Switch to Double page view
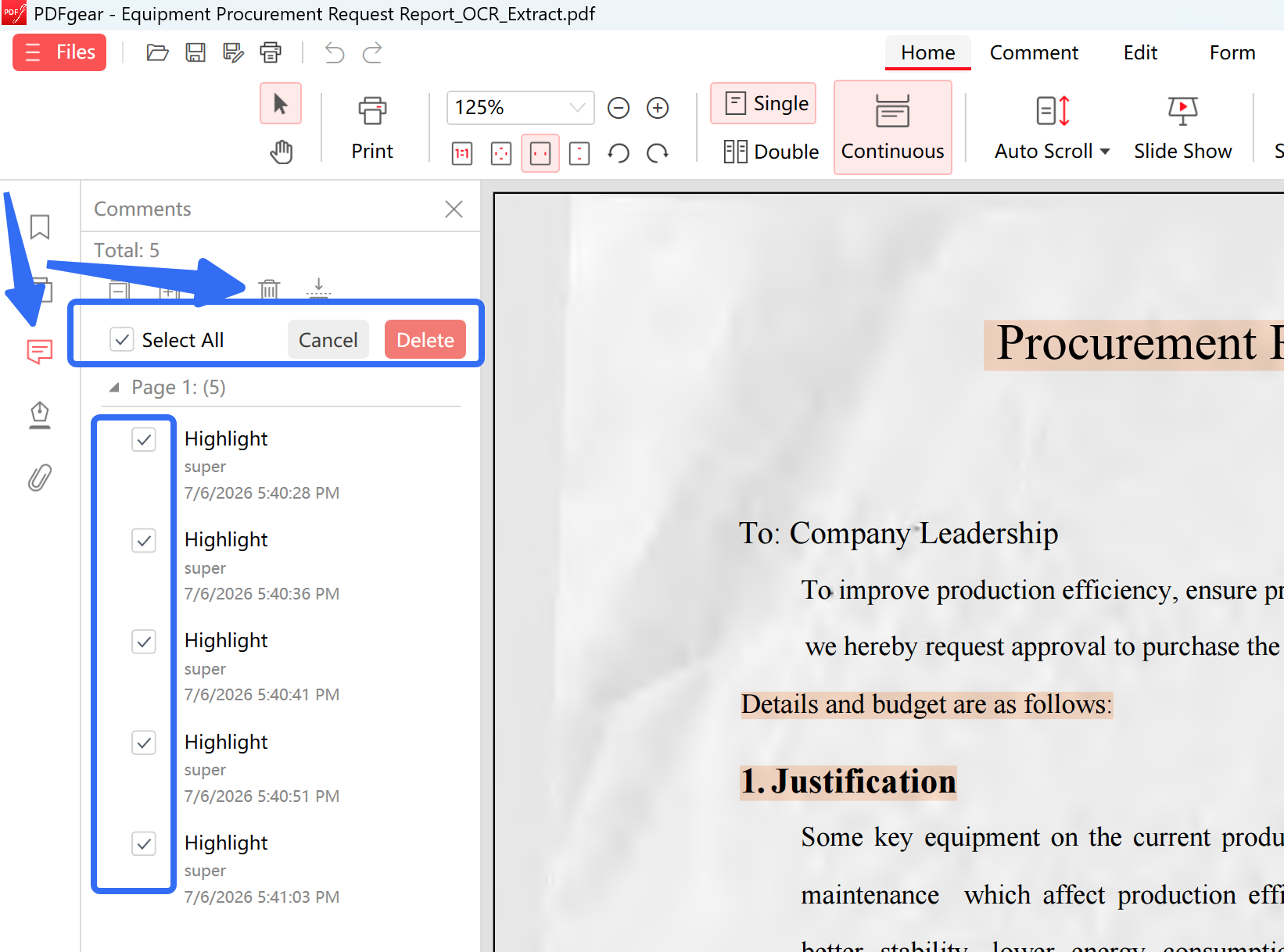The image size is (1284, 952). (771, 152)
